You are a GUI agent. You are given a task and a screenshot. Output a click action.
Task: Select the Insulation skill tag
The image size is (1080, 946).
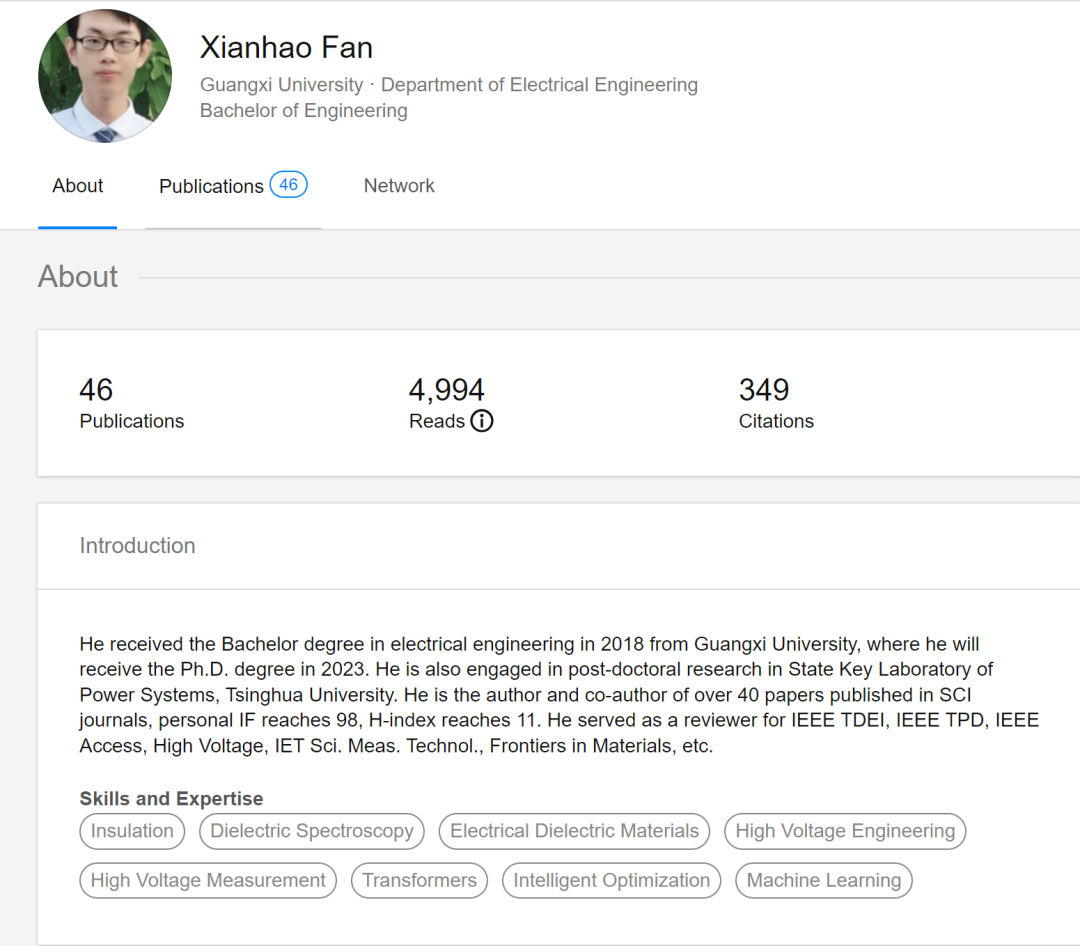(x=132, y=831)
